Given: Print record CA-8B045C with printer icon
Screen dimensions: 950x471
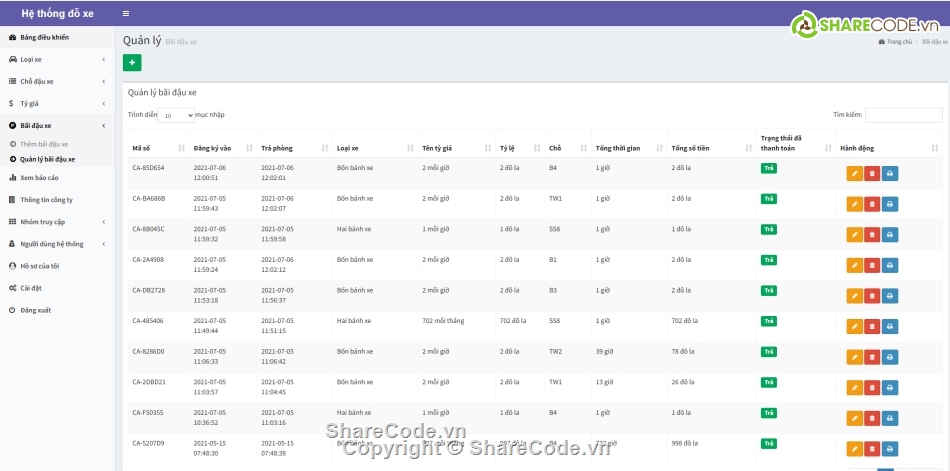Looking at the screenshot, I should 889,235.
